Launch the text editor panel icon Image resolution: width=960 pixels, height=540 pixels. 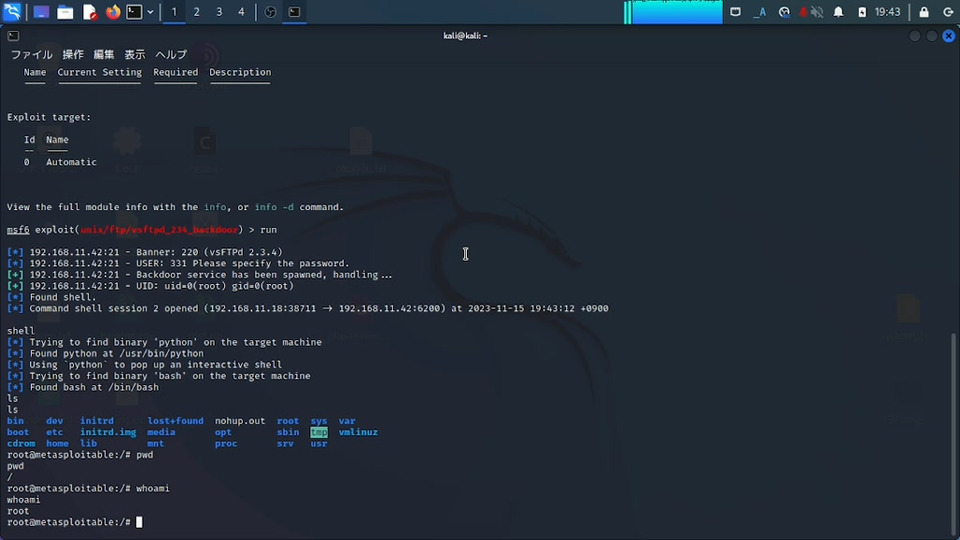89,12
